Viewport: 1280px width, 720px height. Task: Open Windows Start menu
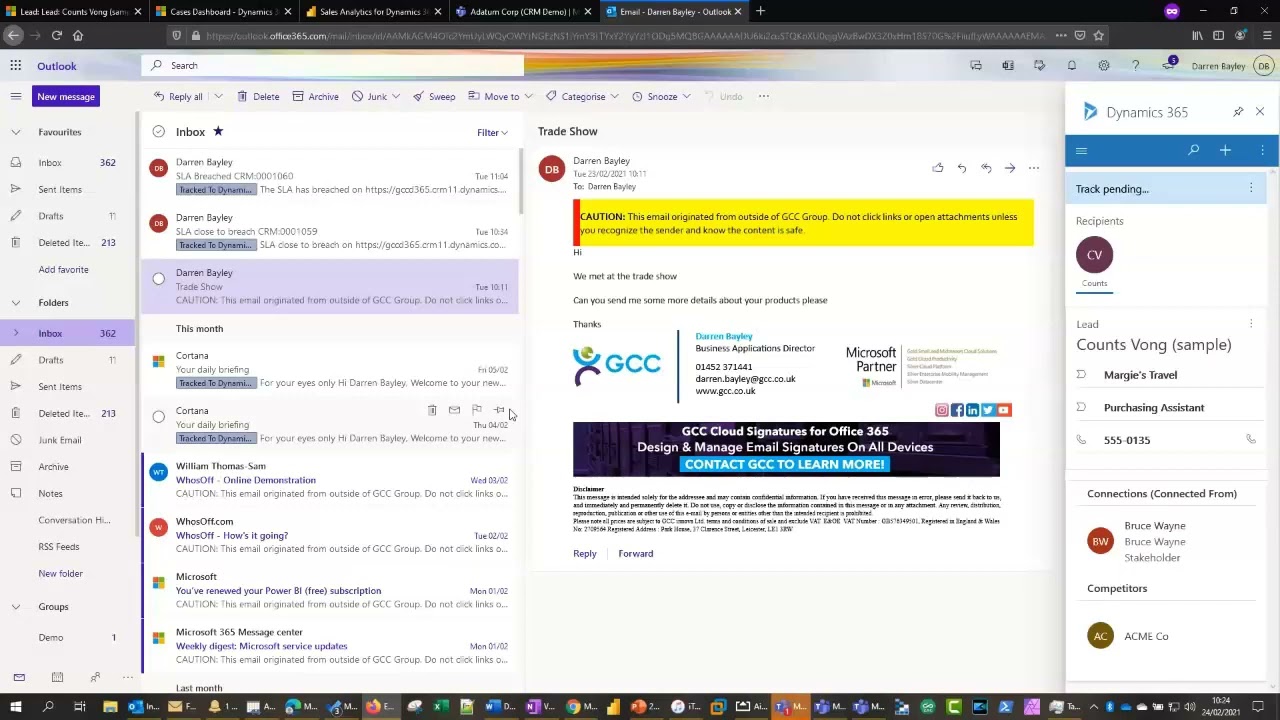15,707
